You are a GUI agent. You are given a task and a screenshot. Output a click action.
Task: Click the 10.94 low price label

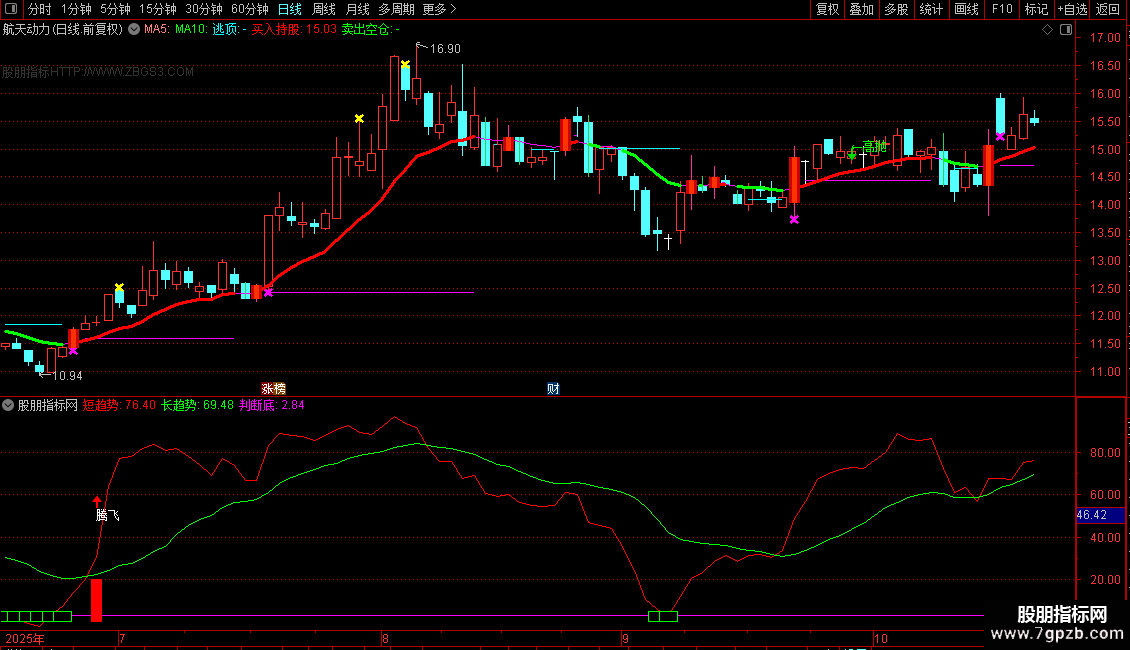coord(67,375)
